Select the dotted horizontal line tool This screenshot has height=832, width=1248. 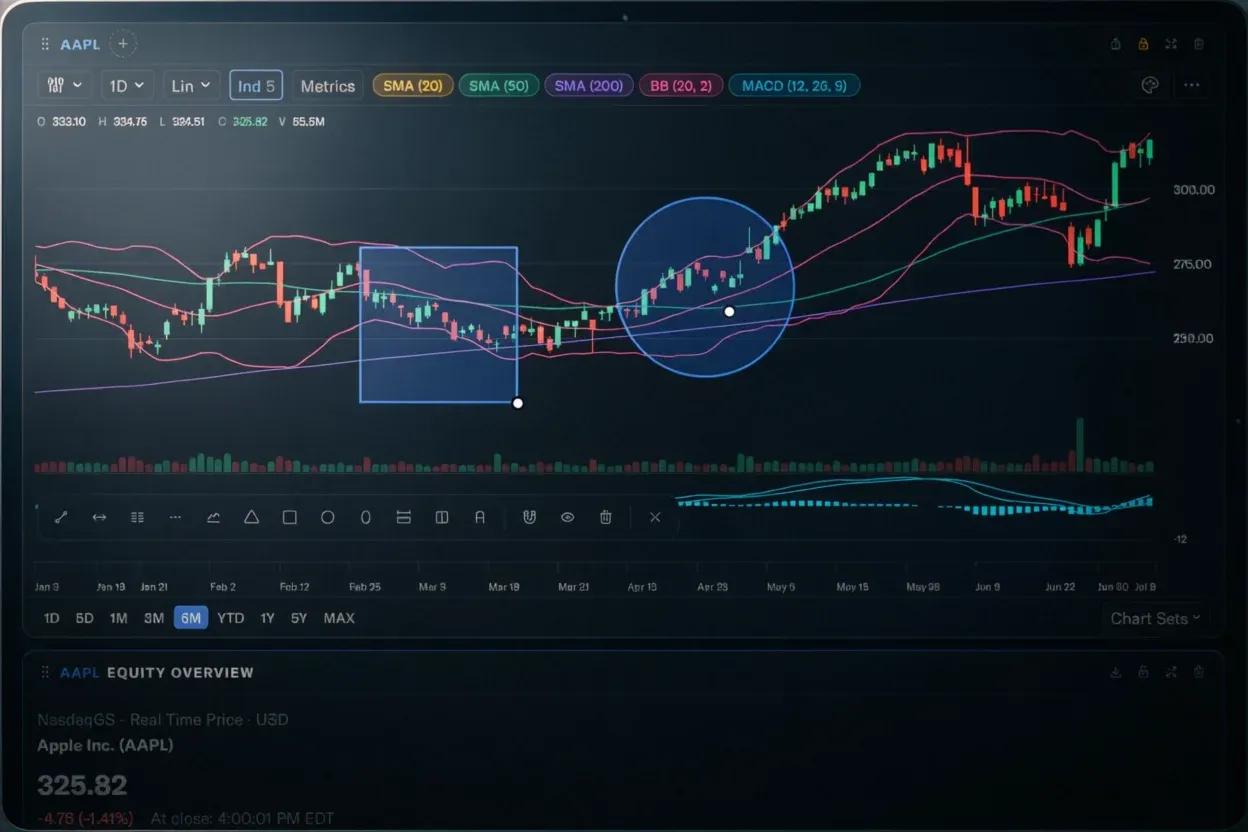point(175,517)
